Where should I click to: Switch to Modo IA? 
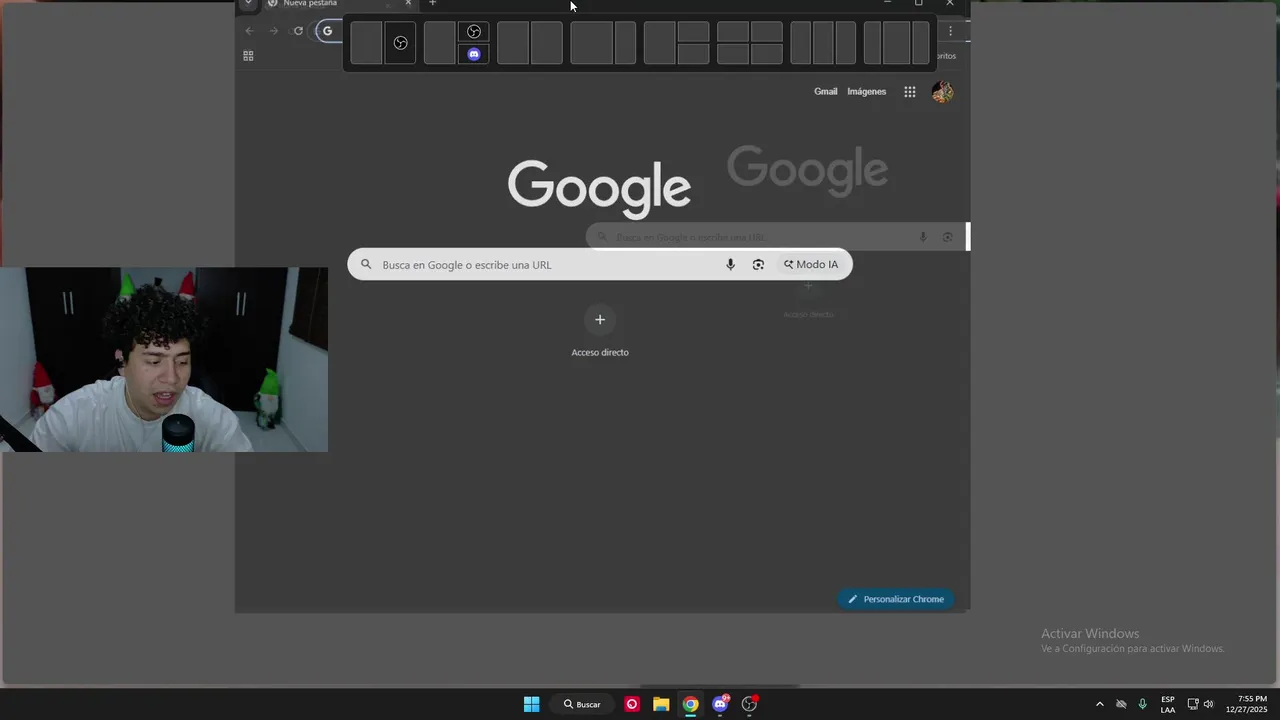[x=811, y=265]
